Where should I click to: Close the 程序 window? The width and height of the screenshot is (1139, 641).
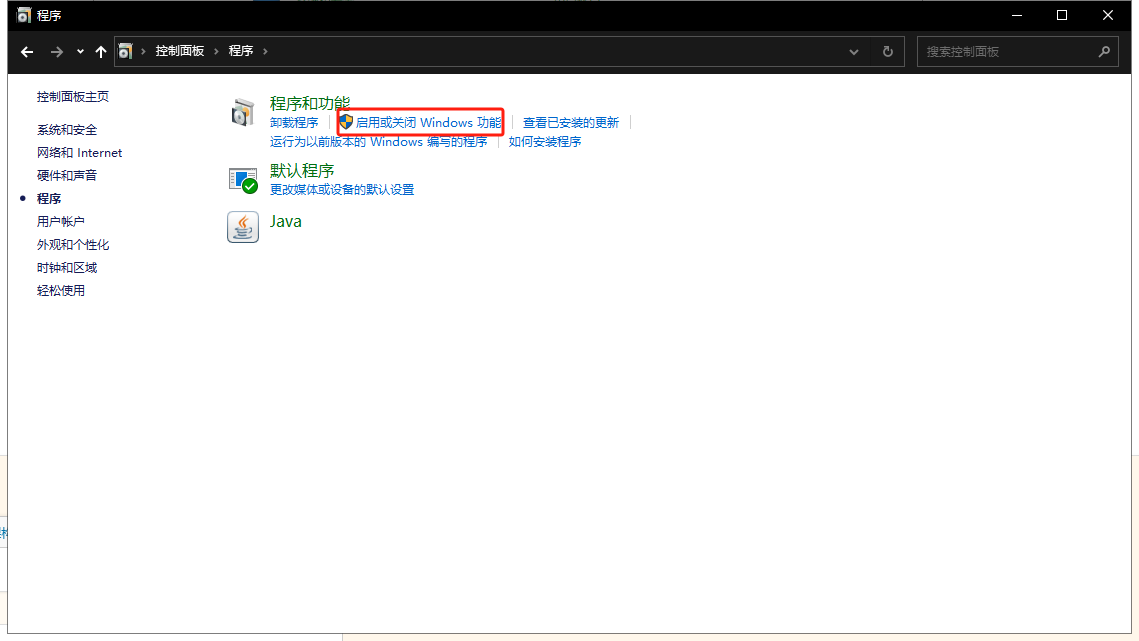(x=1108, y=15)
